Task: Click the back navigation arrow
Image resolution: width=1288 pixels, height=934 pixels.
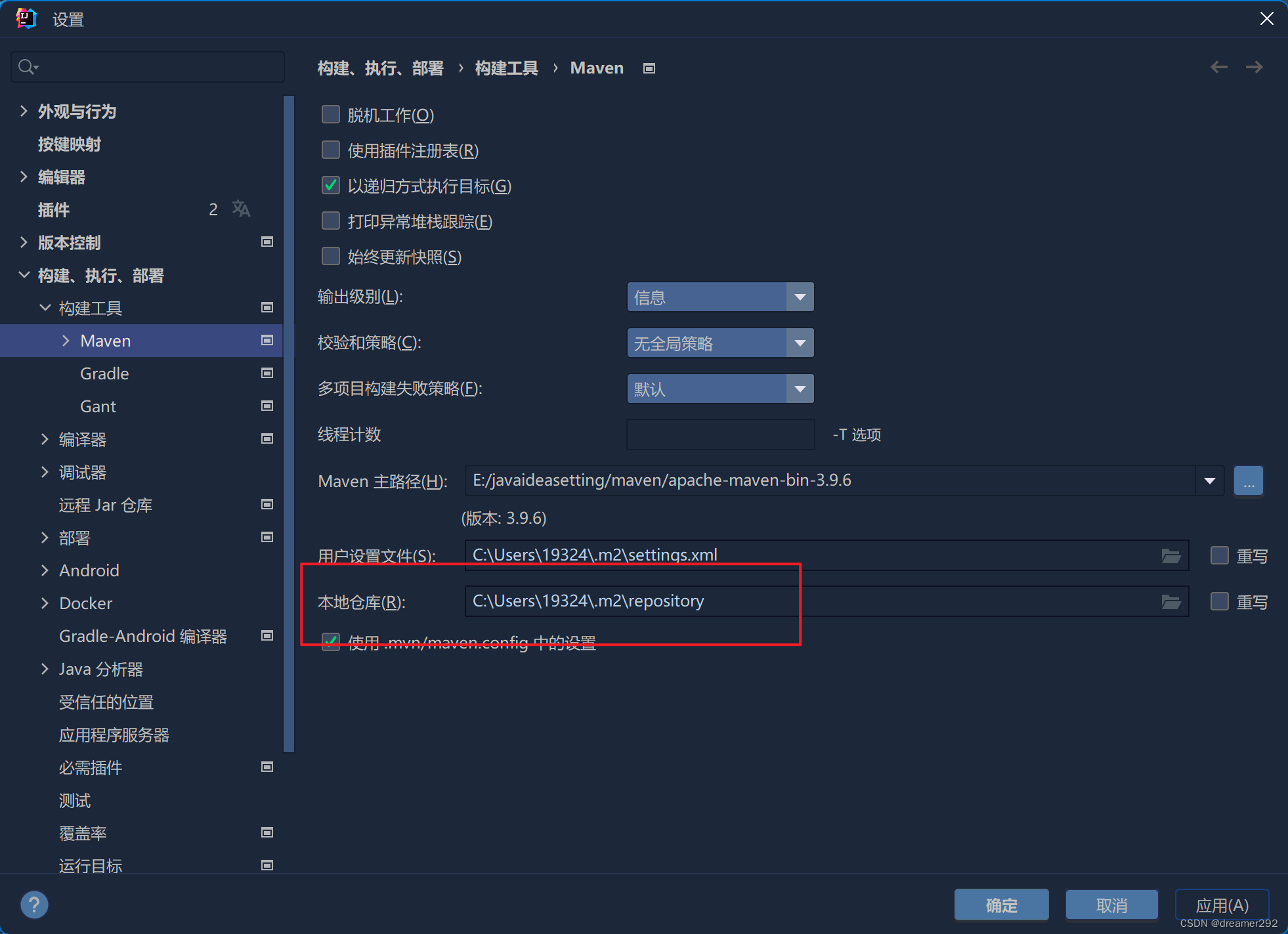Action: 1218,67
